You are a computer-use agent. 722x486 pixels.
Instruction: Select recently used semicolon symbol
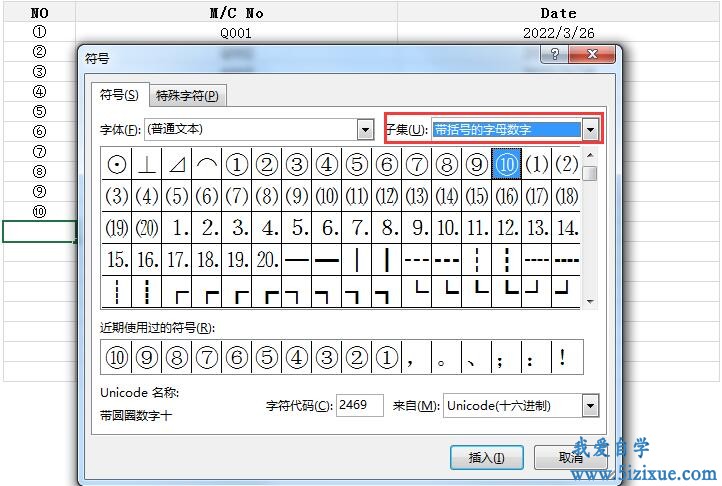click(507, 357)
